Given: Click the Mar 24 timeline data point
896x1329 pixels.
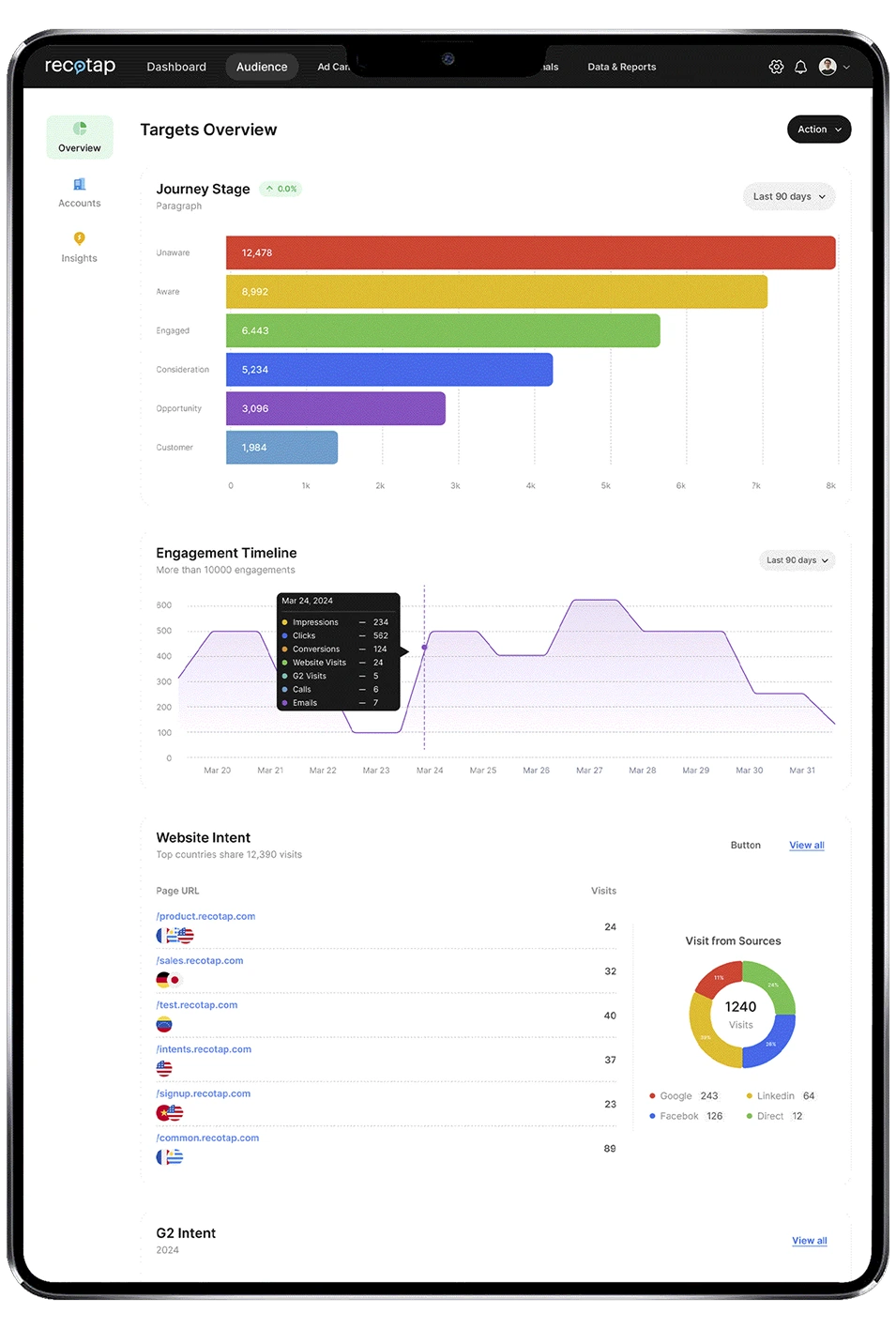Looking at the screenshot, I should (x=424, y=647).
